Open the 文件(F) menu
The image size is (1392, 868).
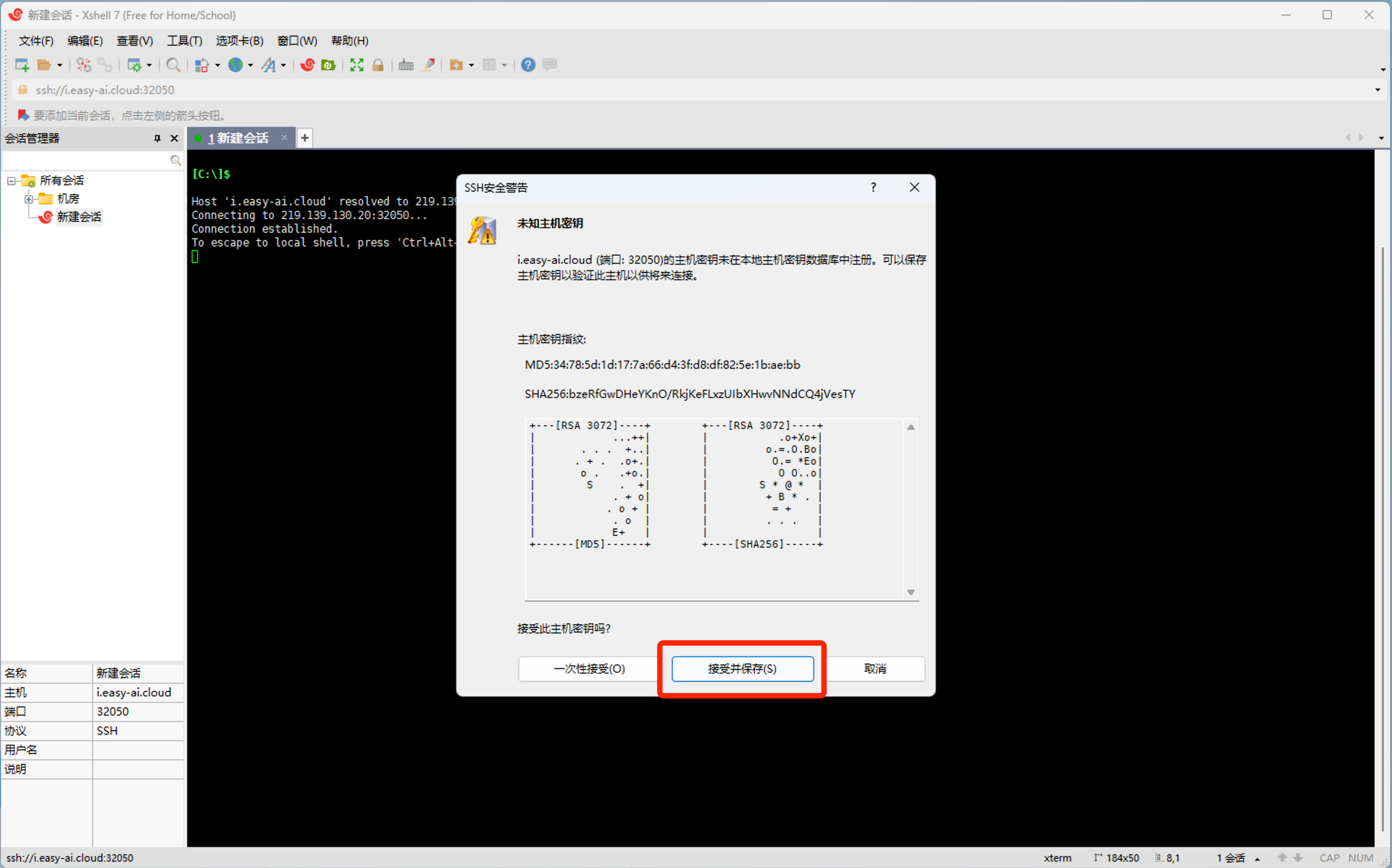click(x=36, y=41)
